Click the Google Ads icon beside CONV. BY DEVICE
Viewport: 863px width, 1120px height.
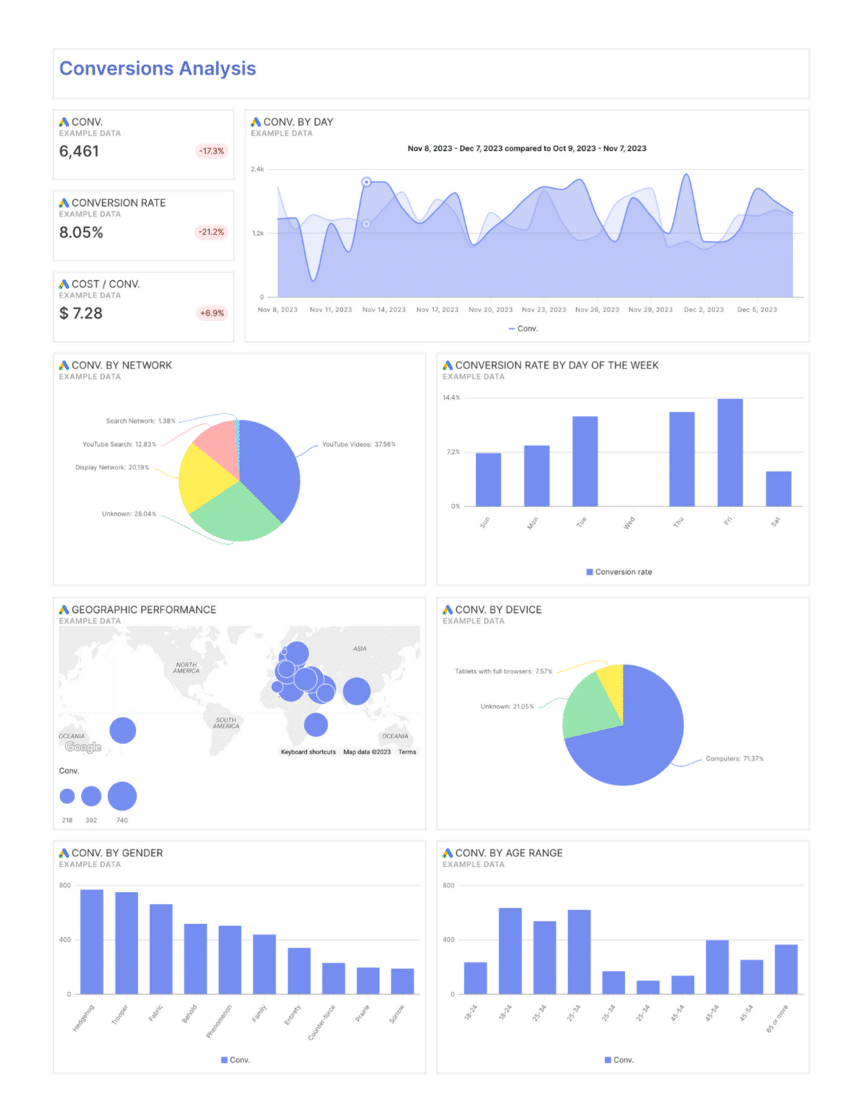pos(447,609)
